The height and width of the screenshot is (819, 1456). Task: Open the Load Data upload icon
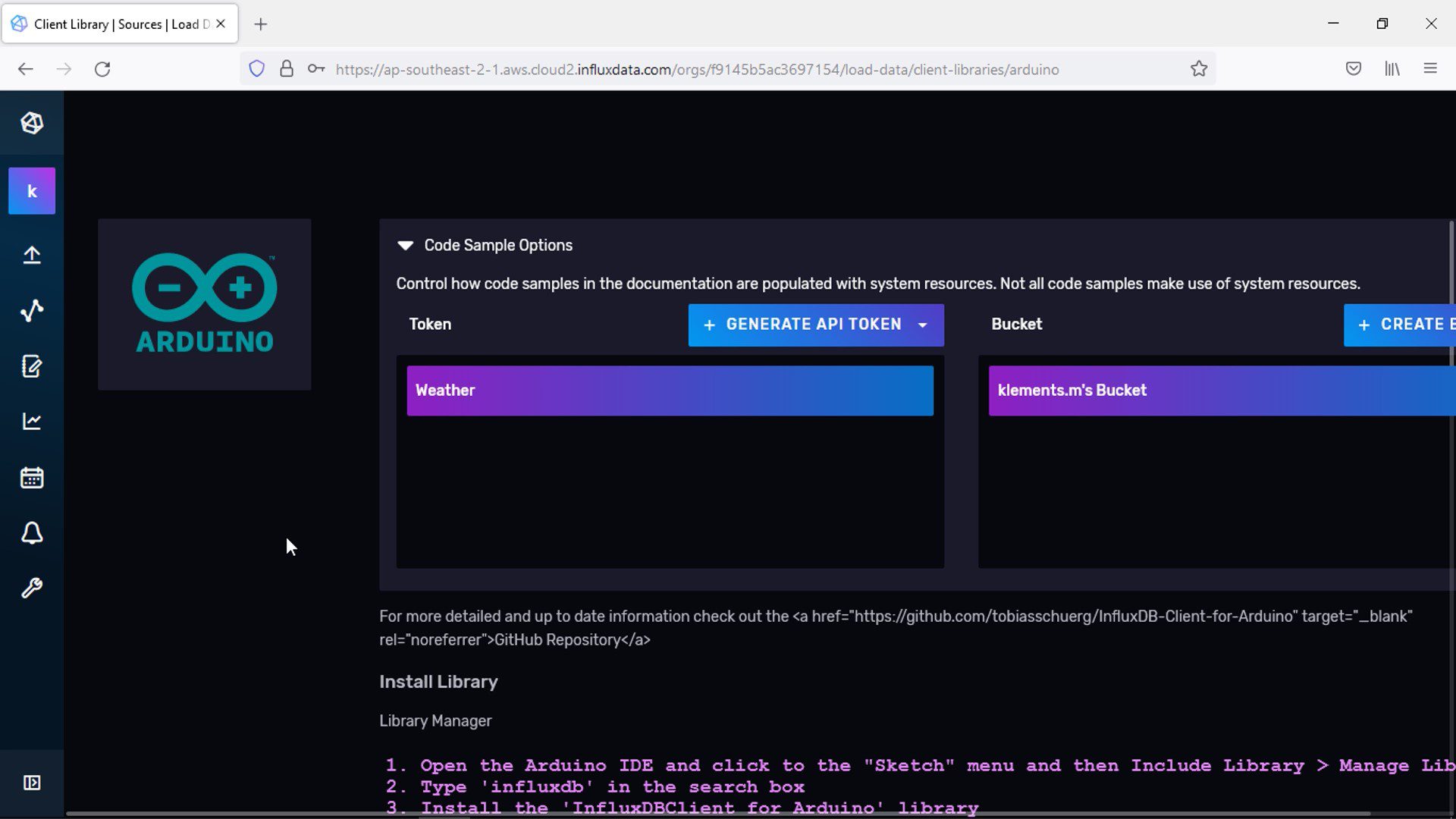point(32,255)
